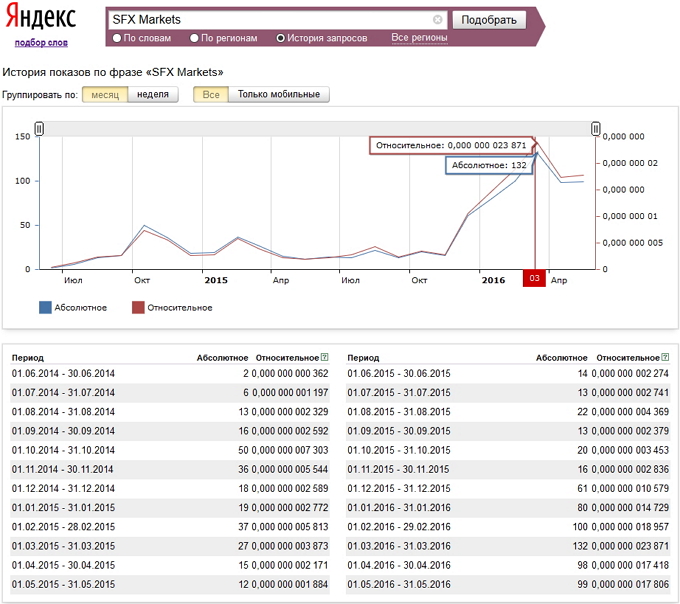Click the period row 01.11.2015 - 30.11.2015
Image resolution: width=680 pixels, height=604 pixels.
[x=508, y=469]
